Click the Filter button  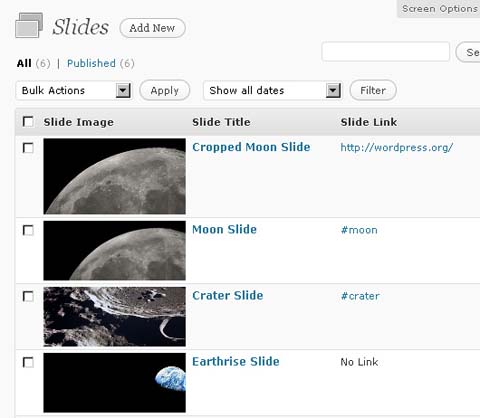(373, 90)
